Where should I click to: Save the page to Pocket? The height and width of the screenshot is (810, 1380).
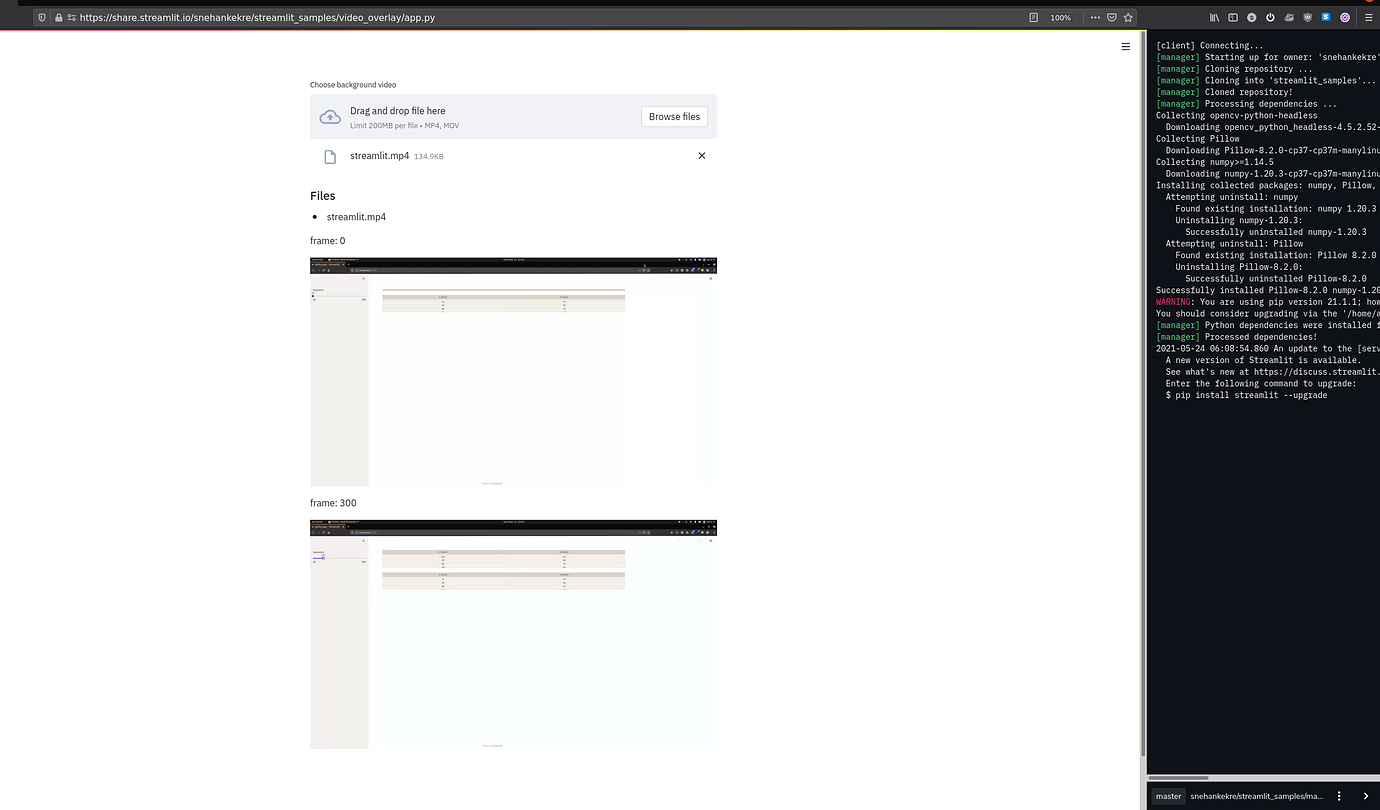coord(1112,17)
